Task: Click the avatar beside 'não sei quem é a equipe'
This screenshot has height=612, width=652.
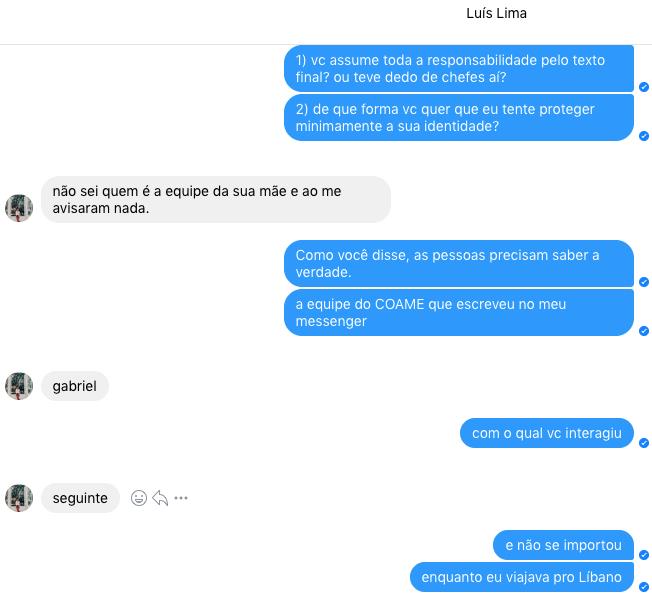Action: pos(19,208)
